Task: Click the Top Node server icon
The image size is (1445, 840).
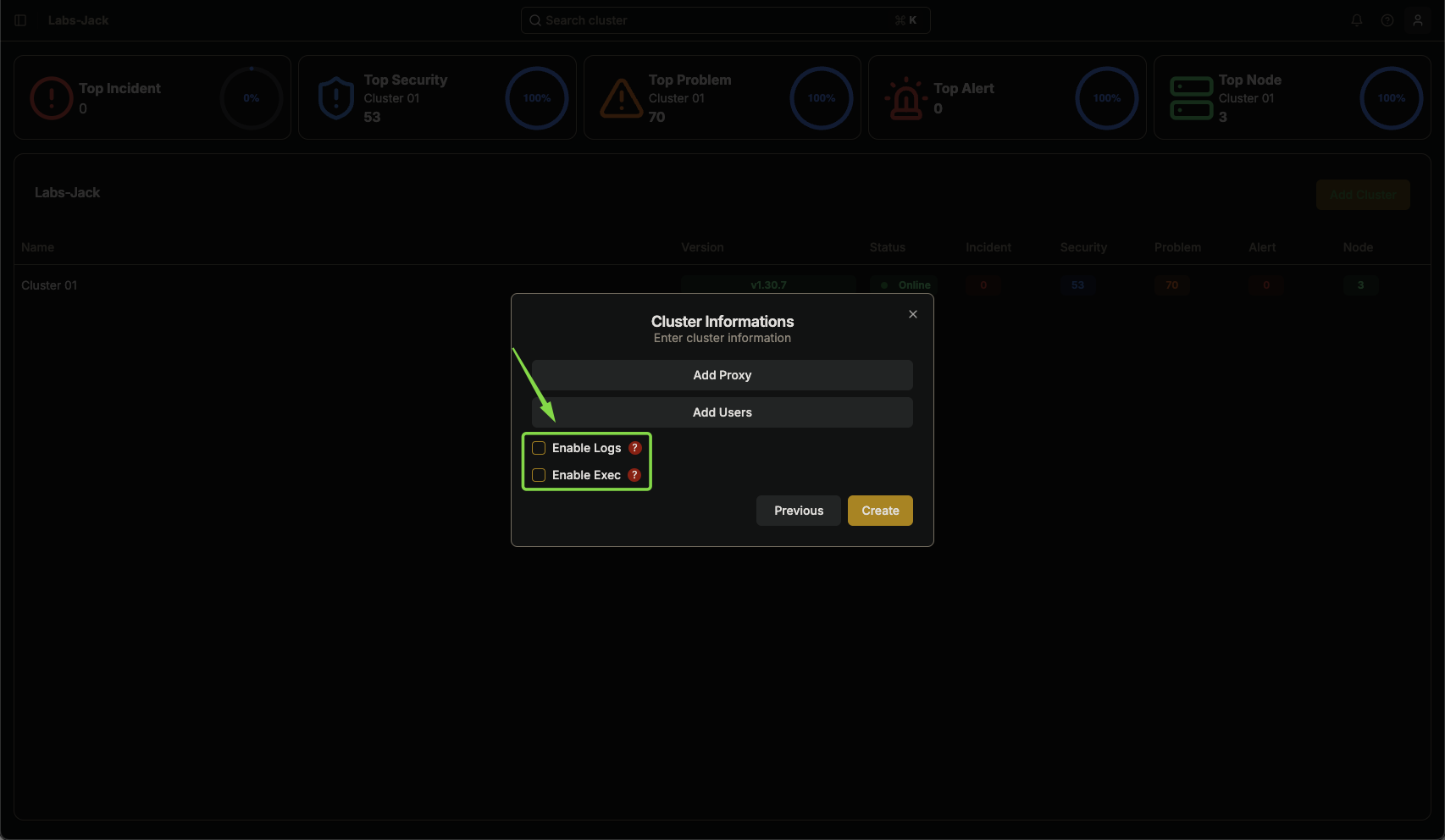Action: coord(1191,98)
